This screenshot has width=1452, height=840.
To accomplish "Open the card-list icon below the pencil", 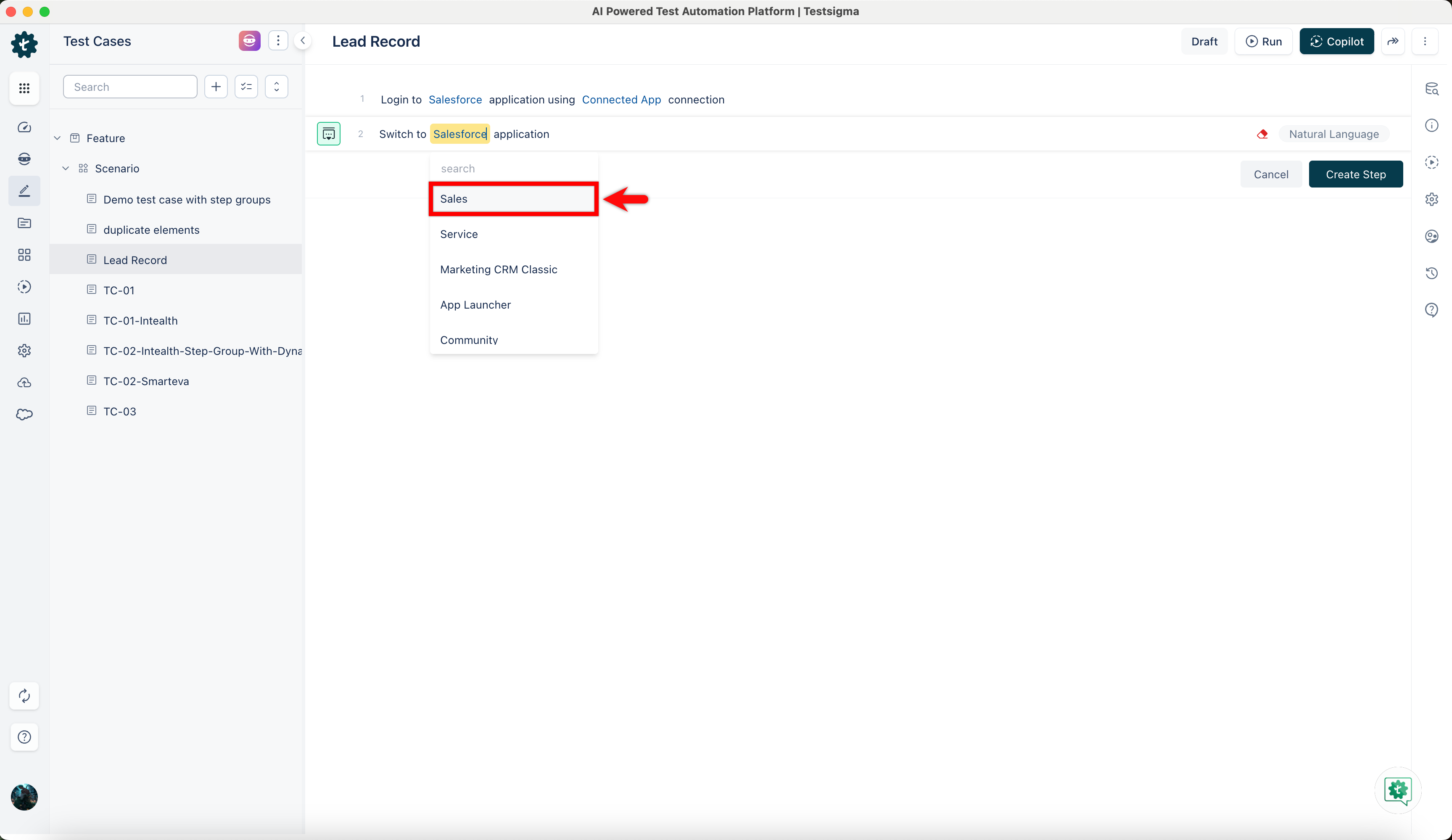I will point(24,223).
